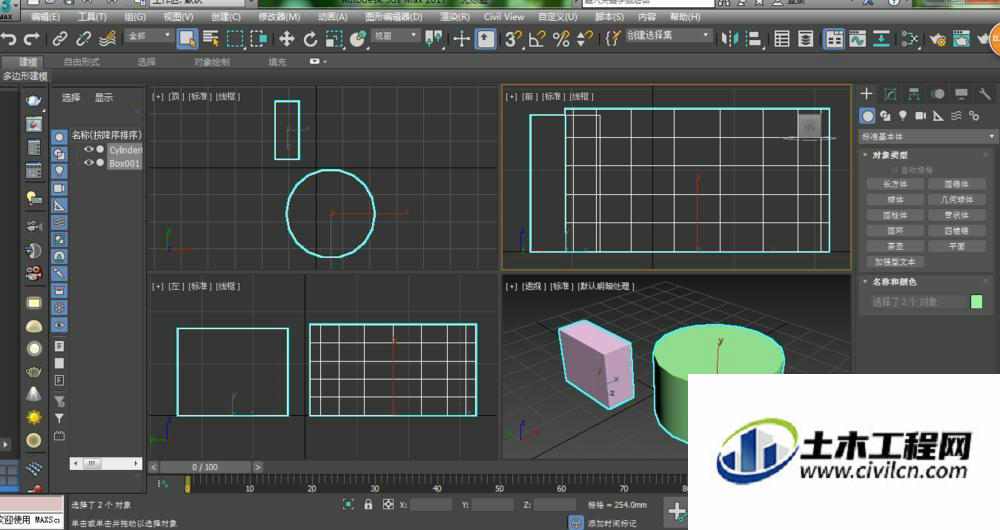Click the 长方体 box button

[x=895, y=184]
